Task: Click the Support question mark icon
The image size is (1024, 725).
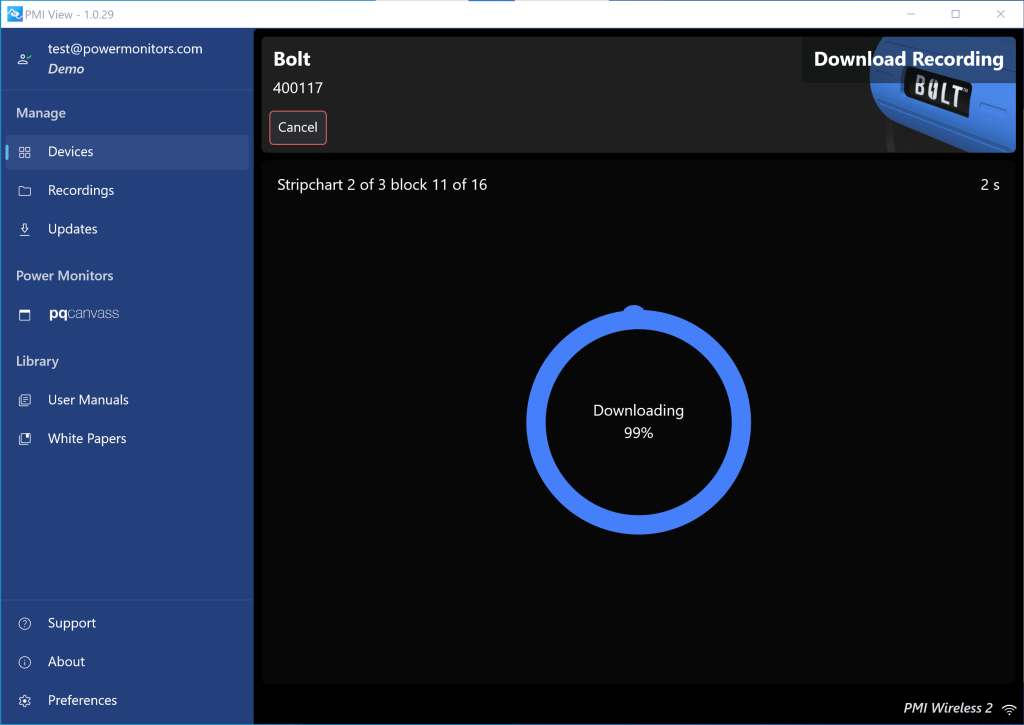Action: coord(24,623)
